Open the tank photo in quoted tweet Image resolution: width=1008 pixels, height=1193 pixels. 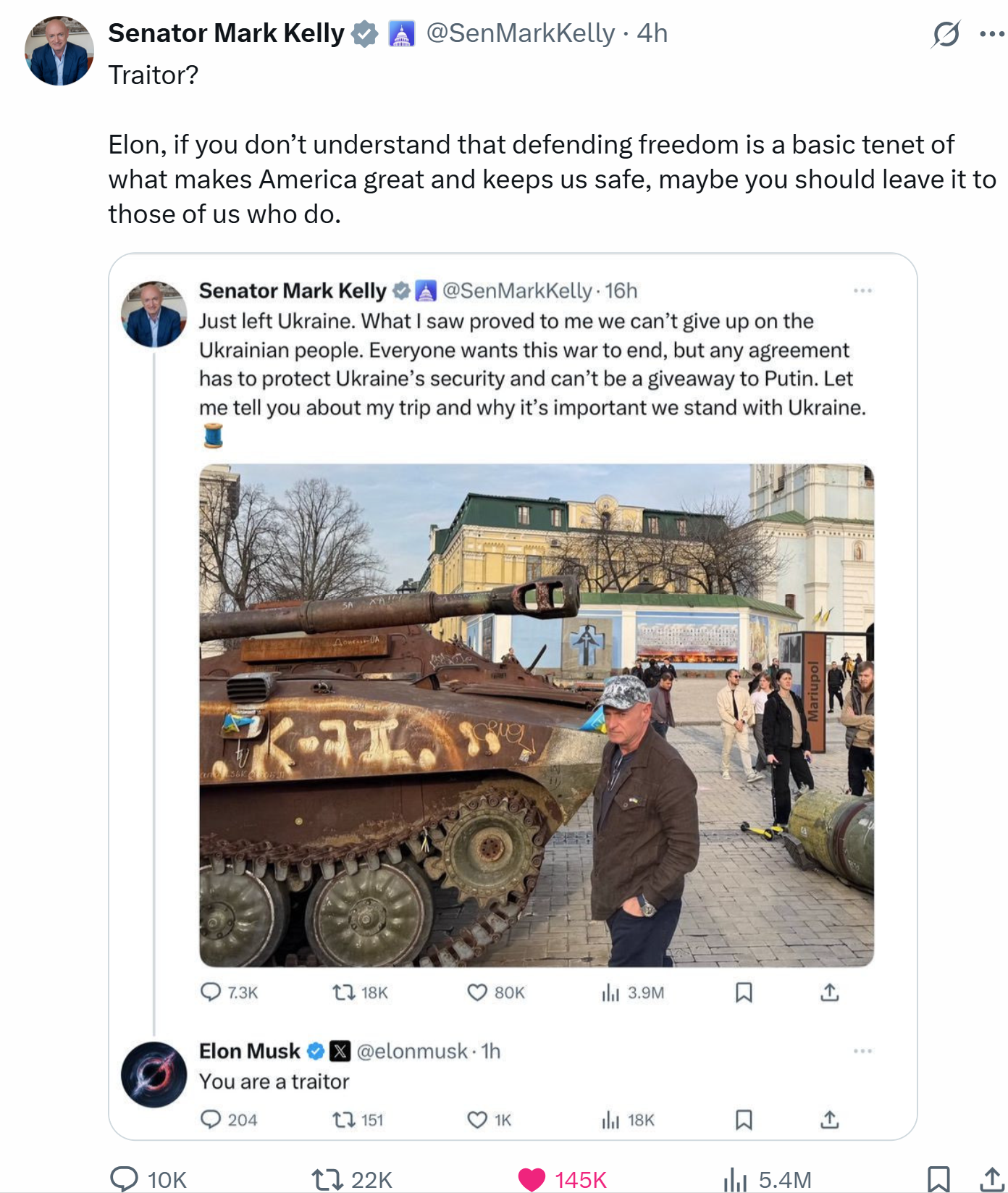pyautogui.click(x=537, y=715)
